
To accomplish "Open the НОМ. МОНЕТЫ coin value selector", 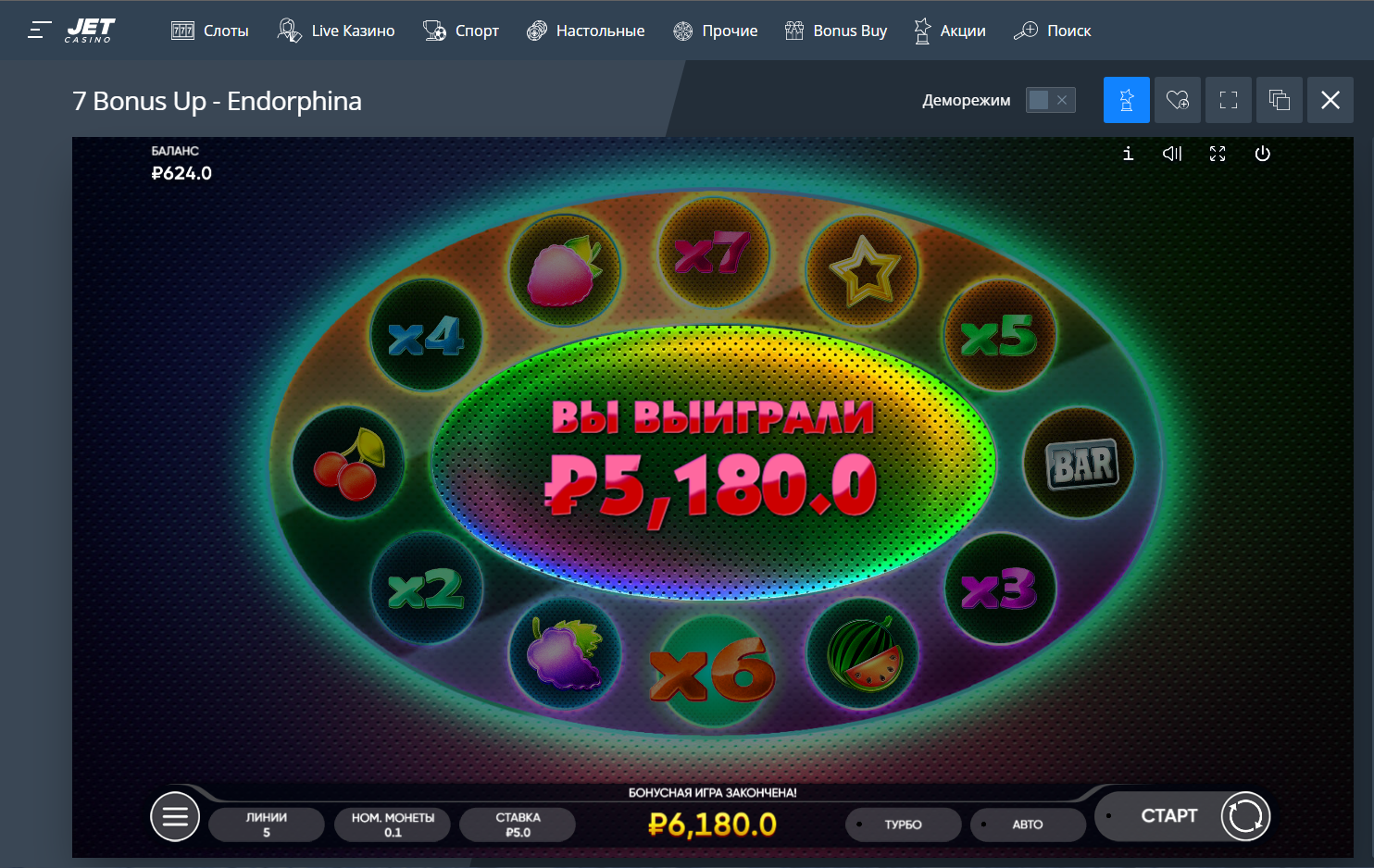I will 393,825.
